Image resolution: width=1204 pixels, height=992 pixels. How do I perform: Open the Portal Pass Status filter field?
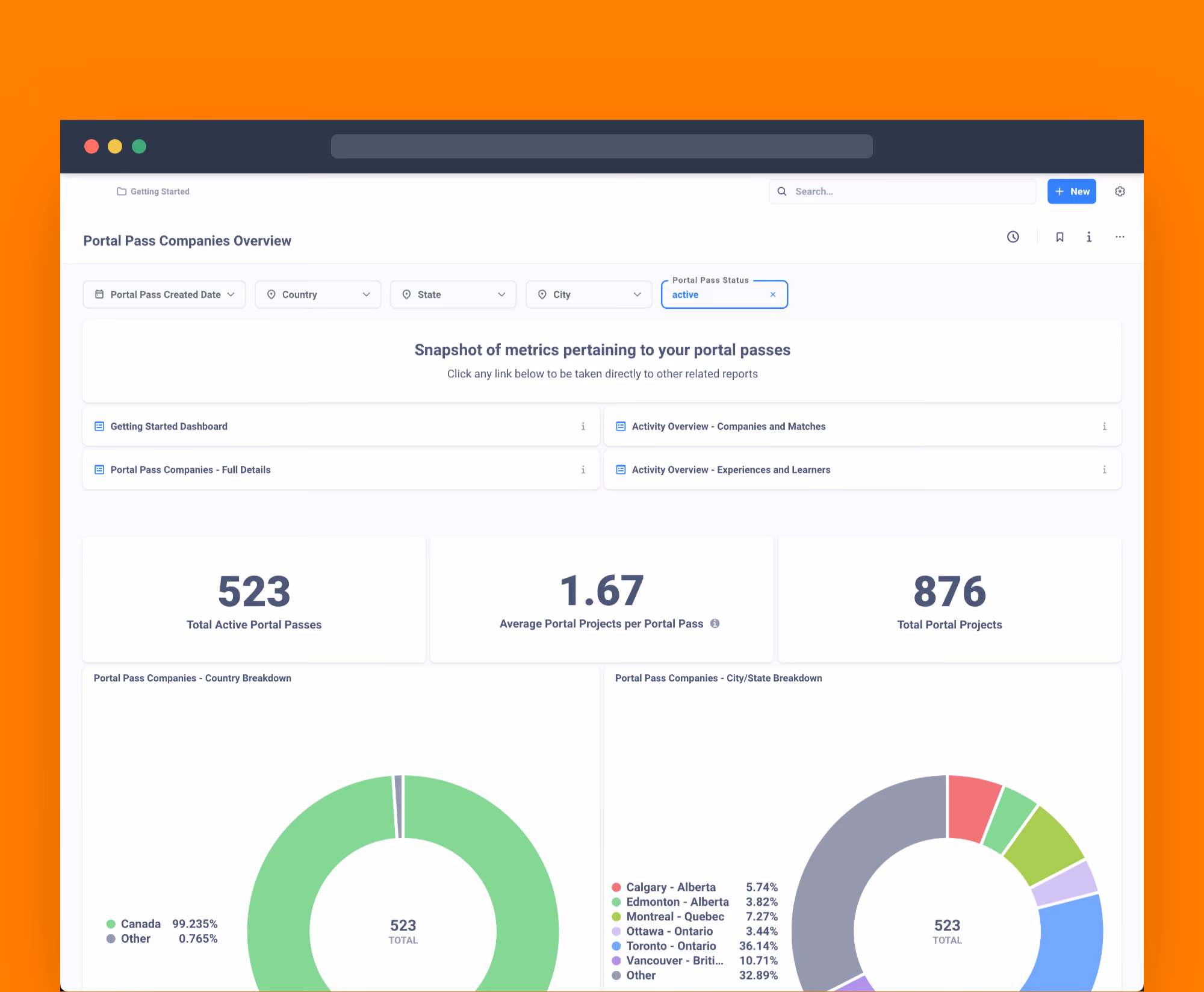click(724, 294)
